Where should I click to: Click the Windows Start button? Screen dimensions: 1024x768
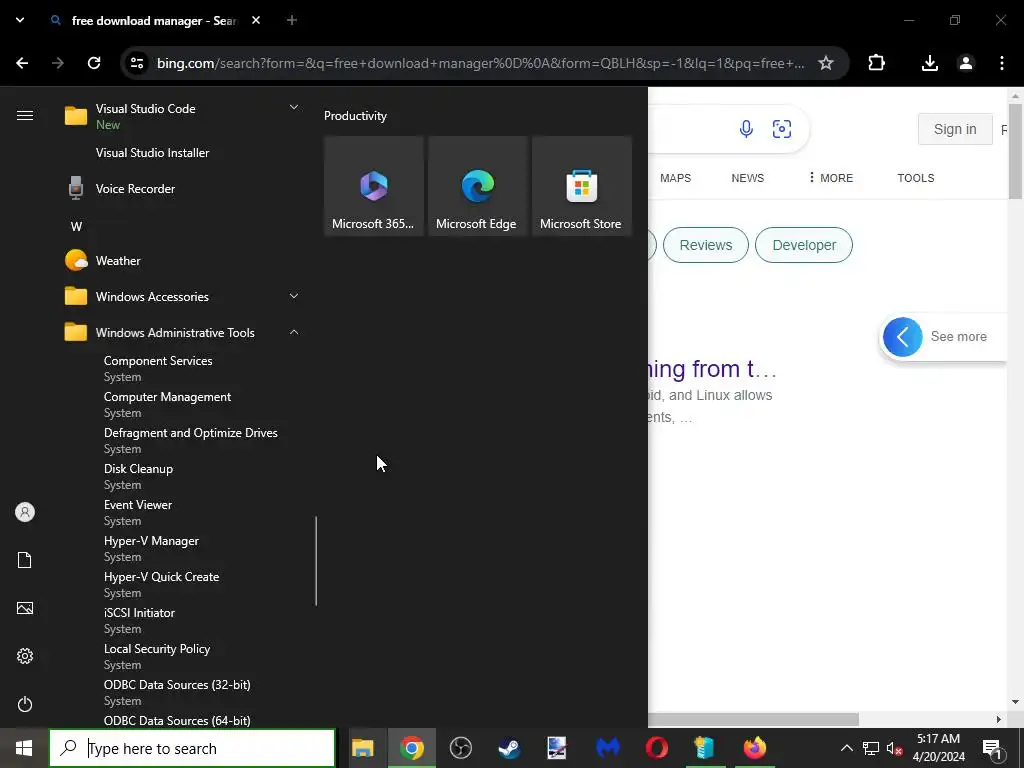click(x=24, y=748)
